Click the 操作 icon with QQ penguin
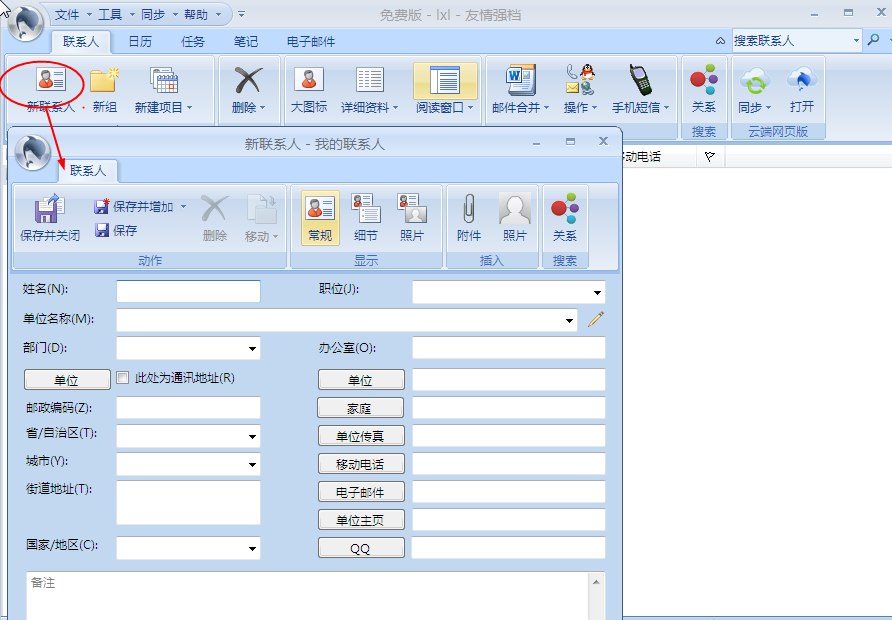This screenshot has height=620, width=892. [x=580, y=80]
